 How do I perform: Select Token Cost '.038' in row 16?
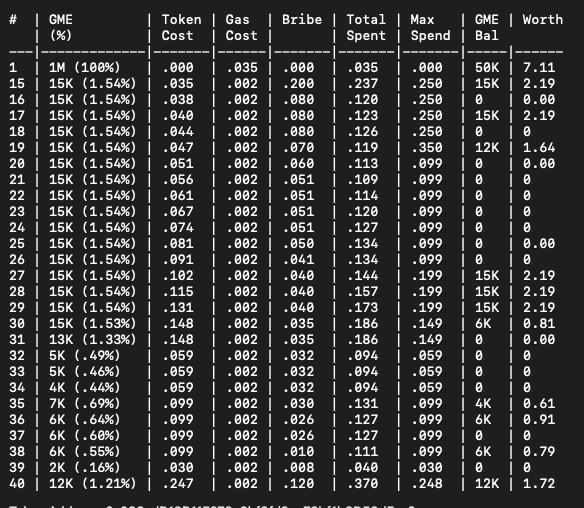tap(178, 99)
